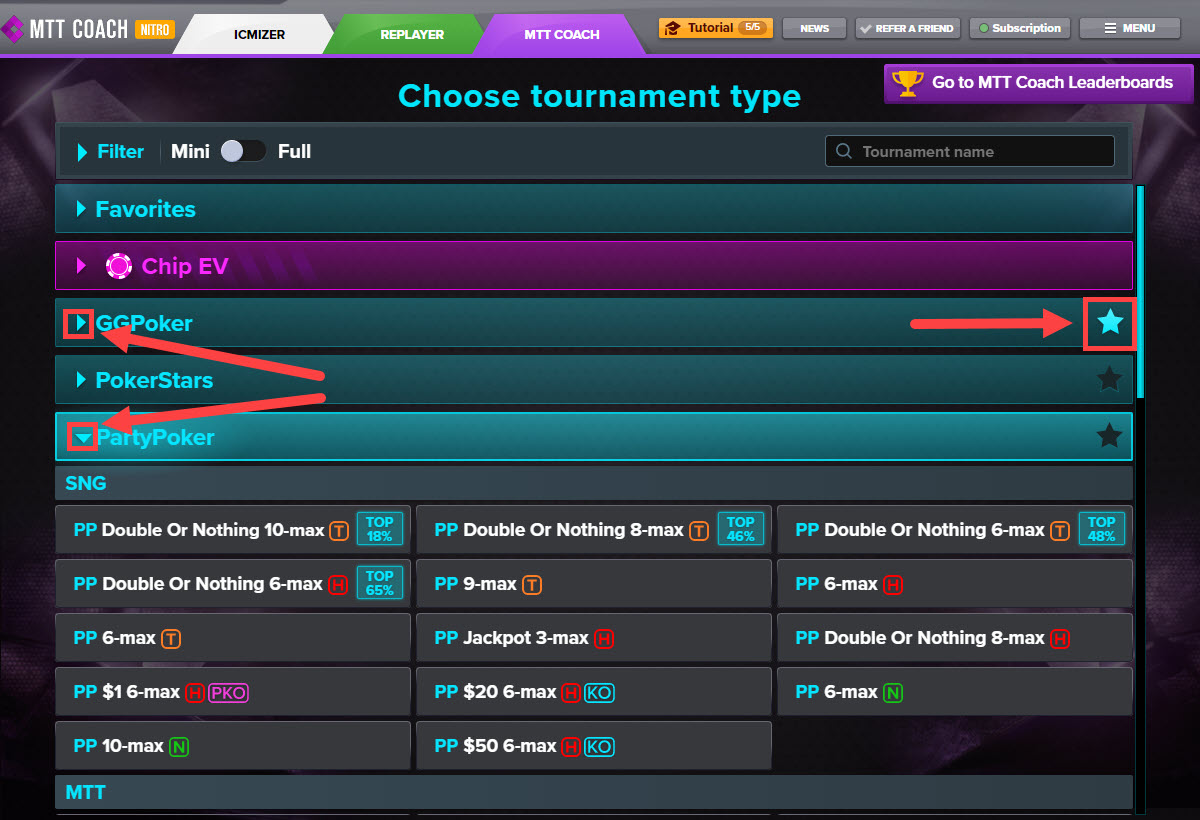Click the TOP 18% badge

[380, 529]
